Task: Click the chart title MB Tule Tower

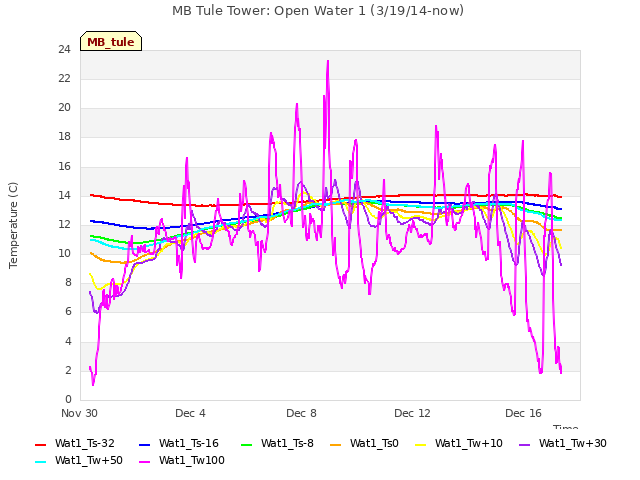Action: coord(318,11)
